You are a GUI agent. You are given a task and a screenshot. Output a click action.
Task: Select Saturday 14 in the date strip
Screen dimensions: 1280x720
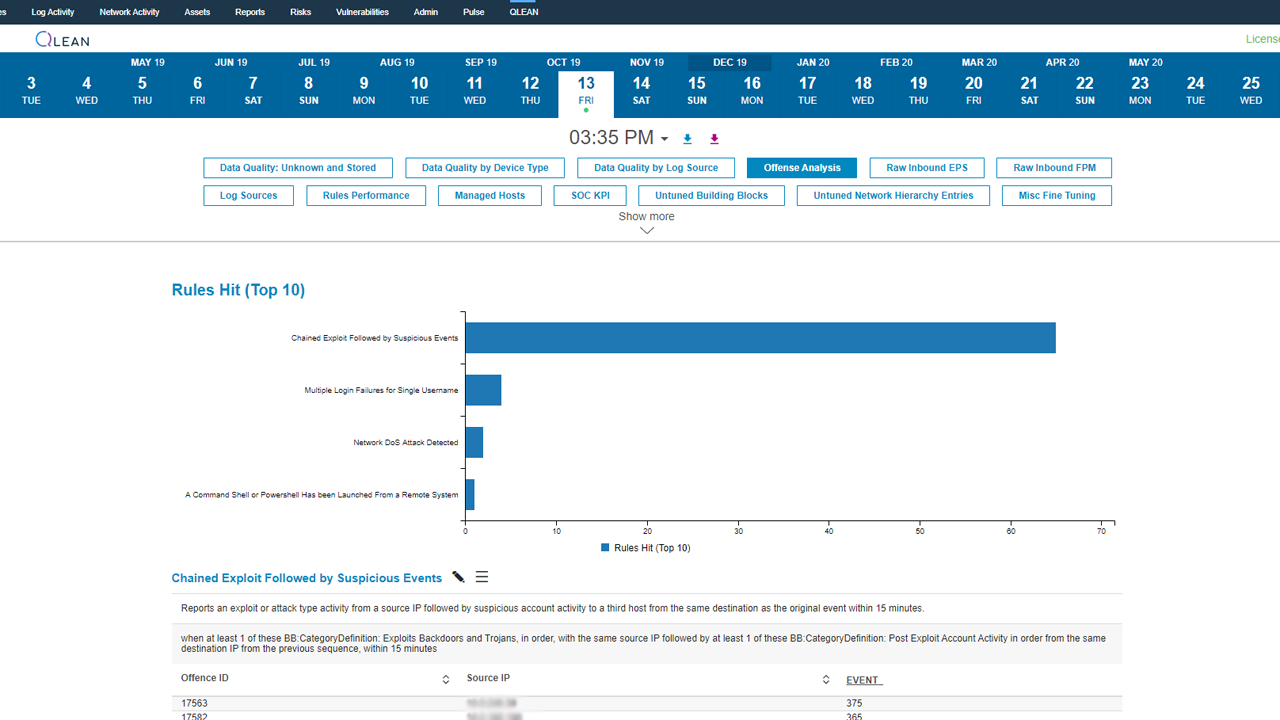(642, 90)
